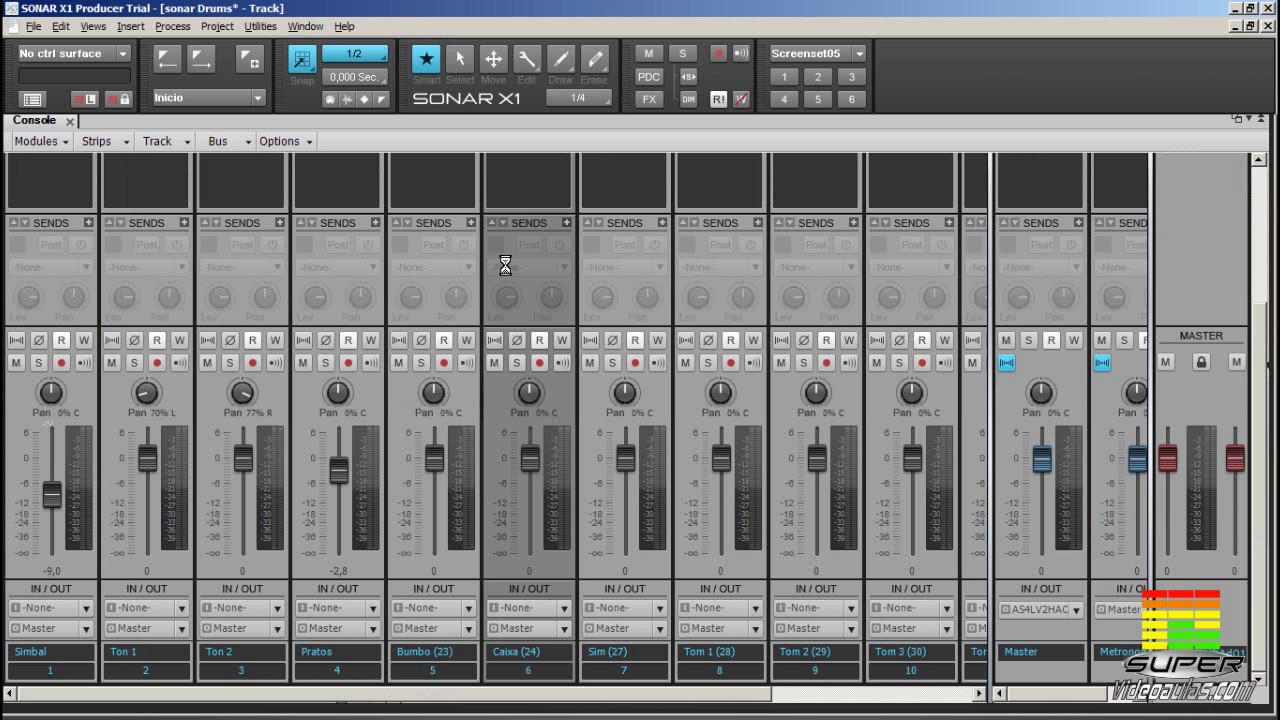Open the Console Bus menu
The height and width of the screenshot is (720, 1280).
point(228,141)
